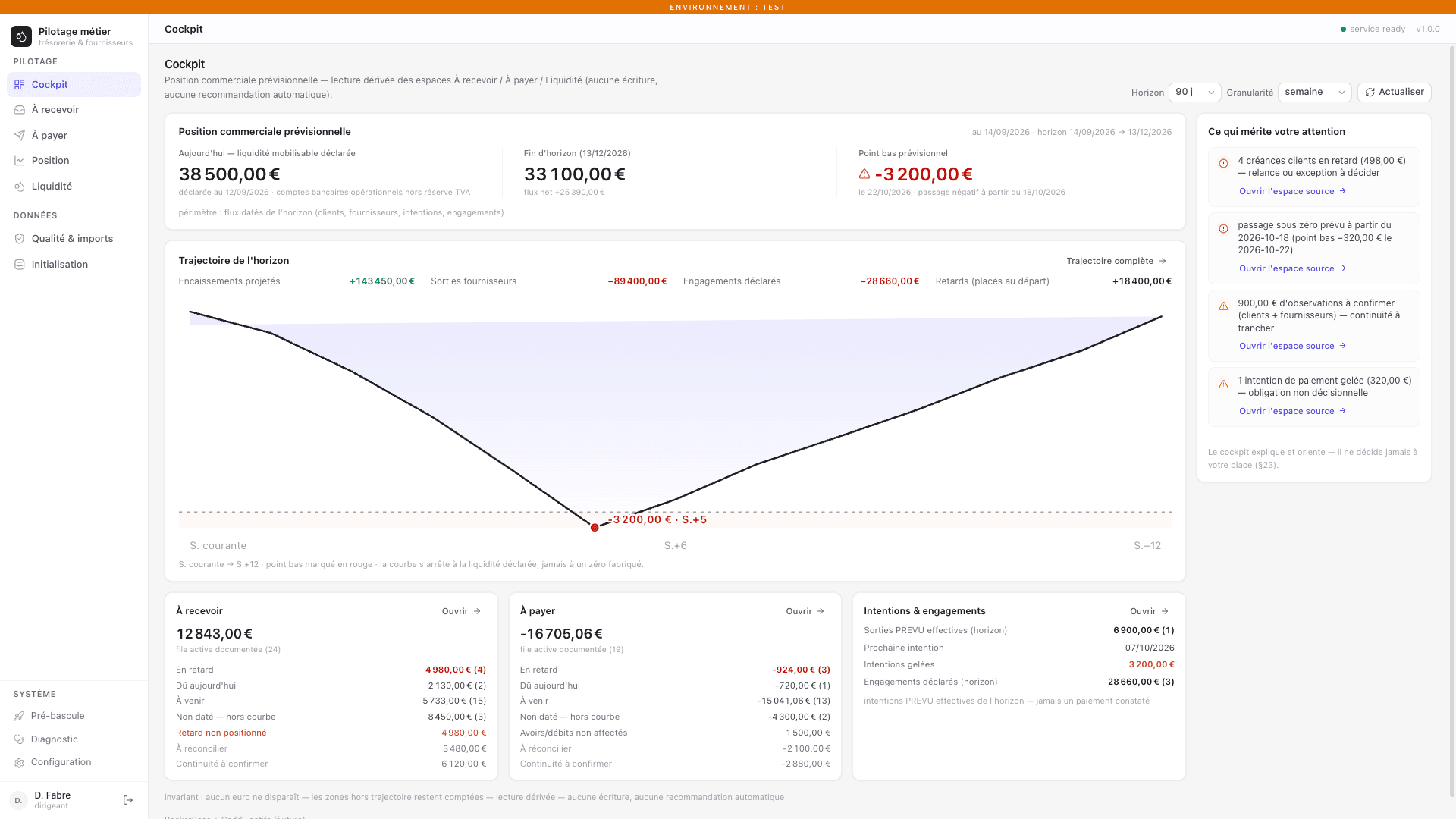The width and height of the screenshot is (1456, 819).
Task: Open the Horizon 90 j dropdown
Action: (1194, 93)
